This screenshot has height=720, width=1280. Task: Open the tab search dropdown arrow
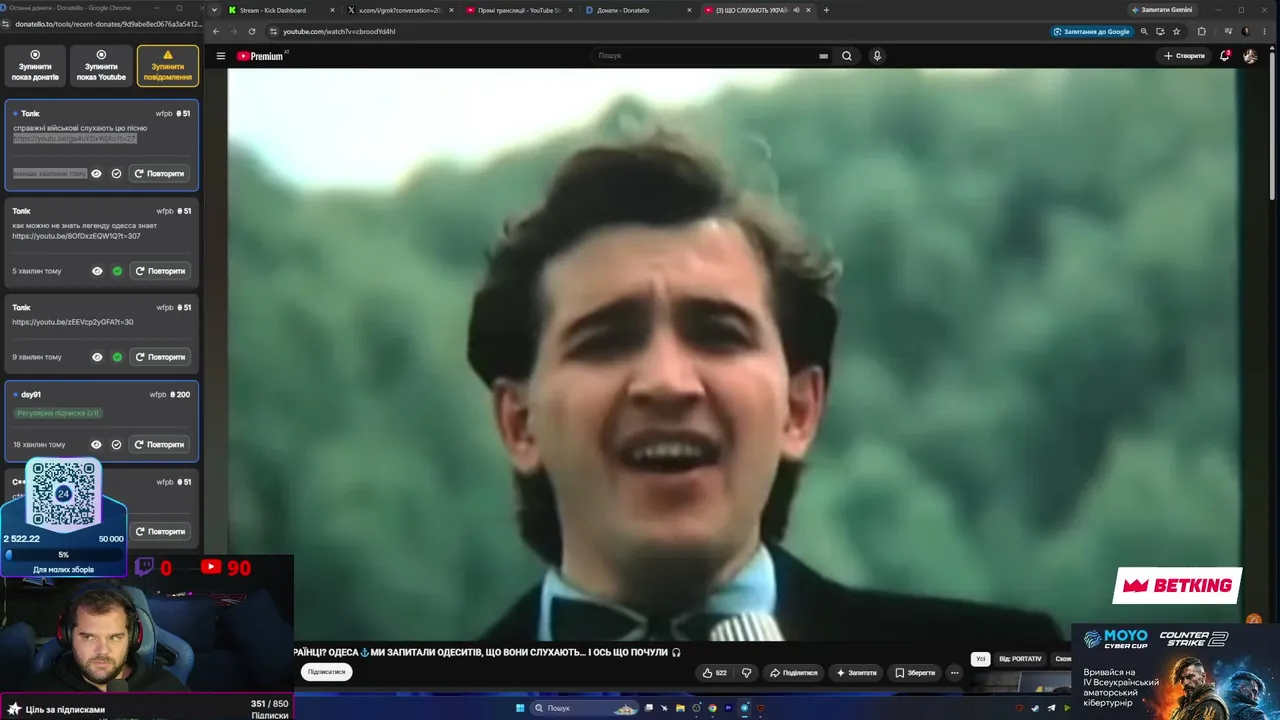coord(214,10)
